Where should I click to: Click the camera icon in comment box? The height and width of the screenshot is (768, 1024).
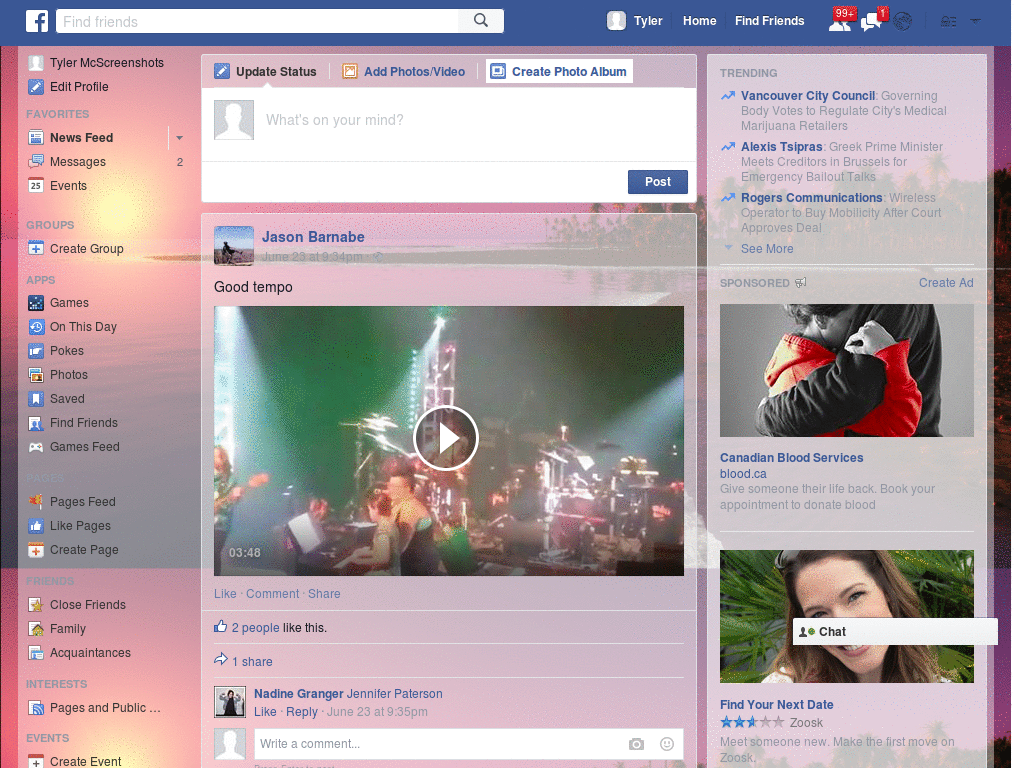[x=636, y=744]
